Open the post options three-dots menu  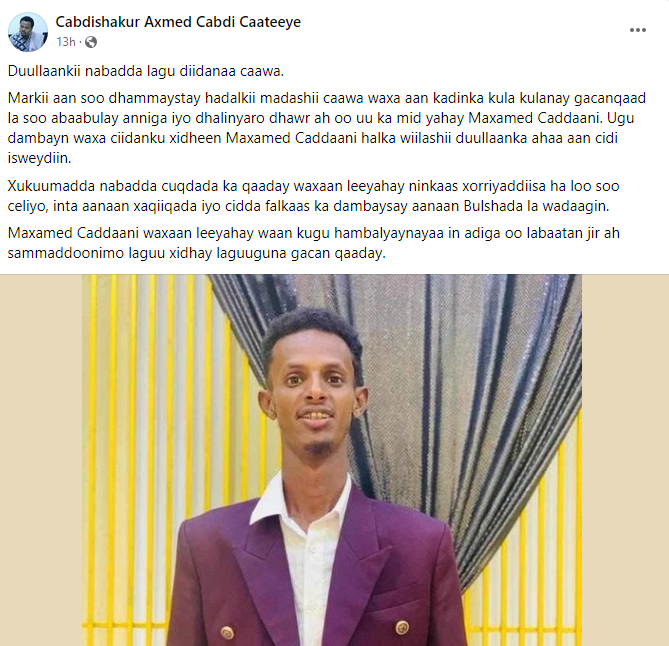coord(637,30)
